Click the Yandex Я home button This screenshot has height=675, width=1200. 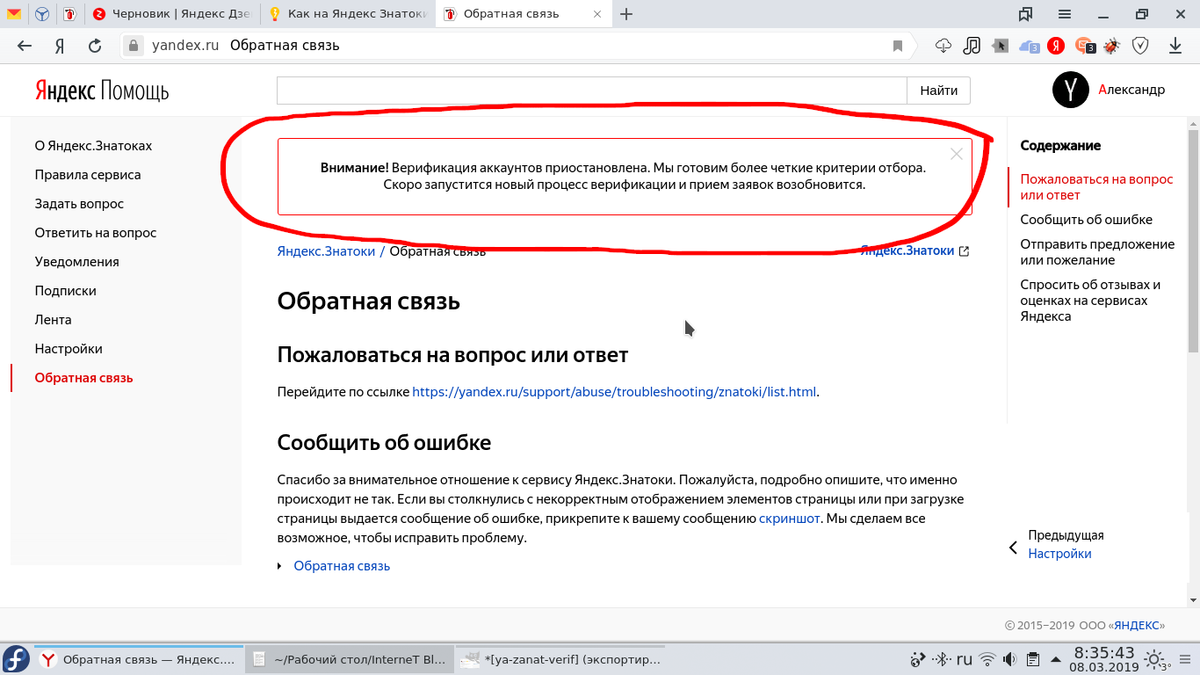pos(60,46)
